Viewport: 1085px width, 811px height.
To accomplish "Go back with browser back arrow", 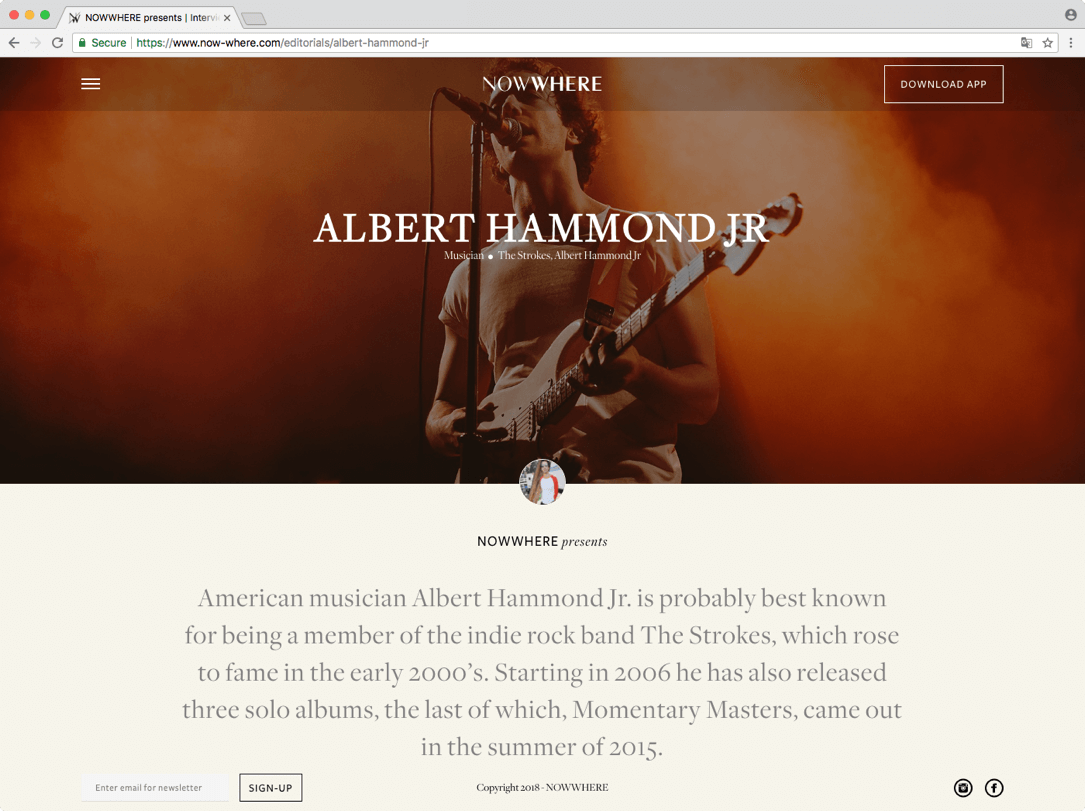I will coord(14,43).
